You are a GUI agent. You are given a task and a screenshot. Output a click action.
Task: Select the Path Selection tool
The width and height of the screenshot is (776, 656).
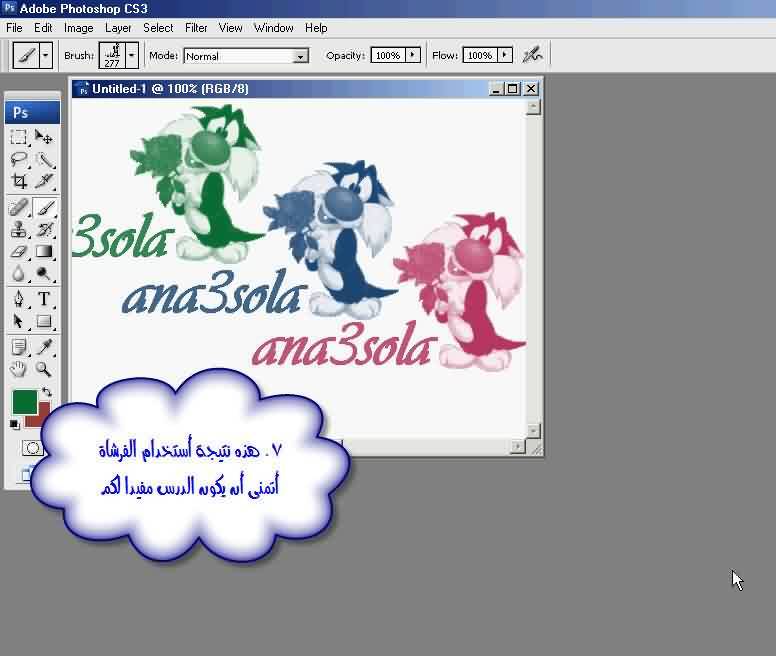(x=19, y=321)
